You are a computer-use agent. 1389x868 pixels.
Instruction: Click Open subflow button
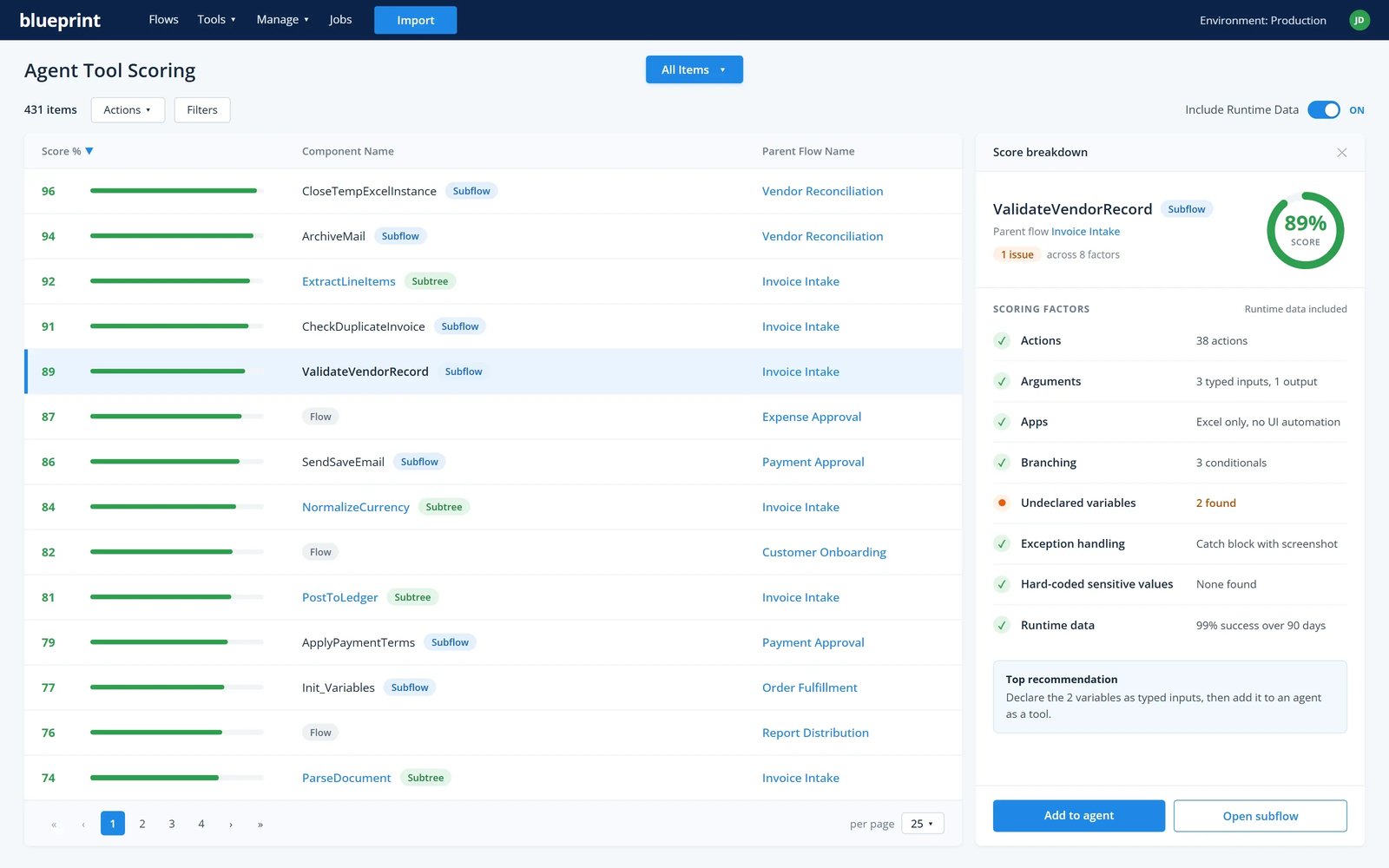[x=1260, y=815]
